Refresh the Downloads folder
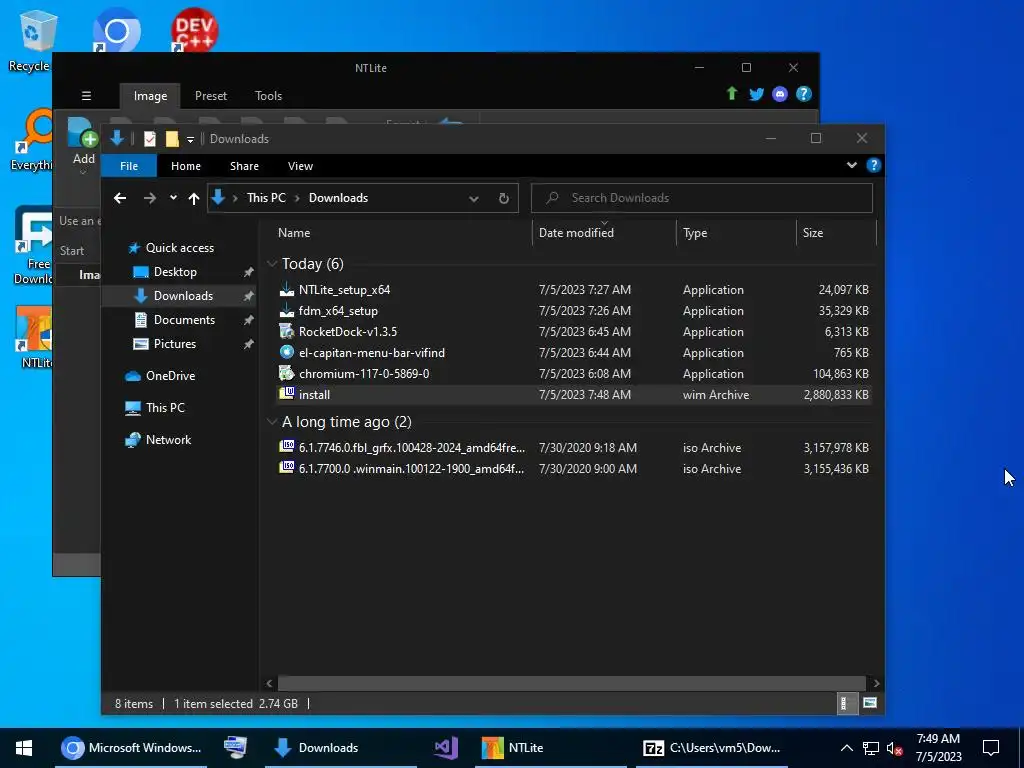Viewport: 1024px width, 768px height. tap(504, 199)
